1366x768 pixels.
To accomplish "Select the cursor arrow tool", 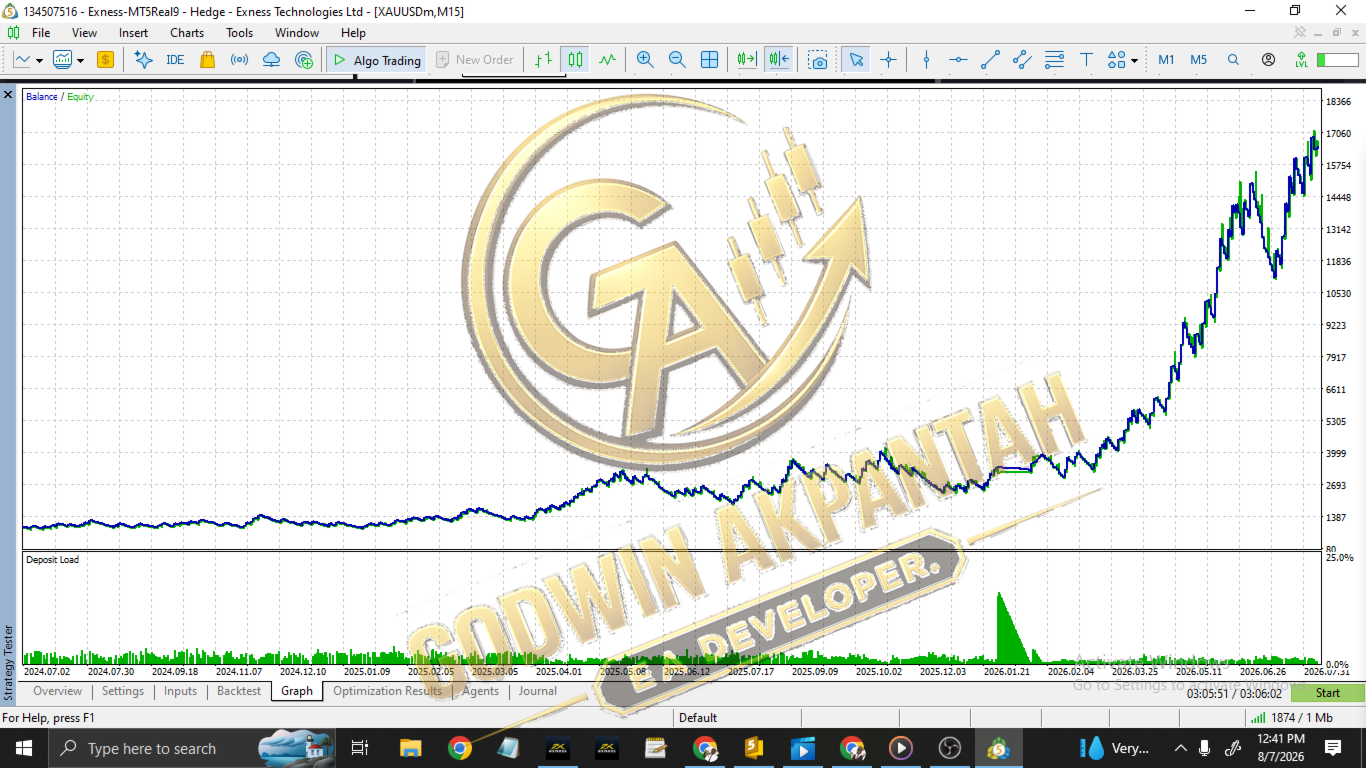I will (855, 60).
